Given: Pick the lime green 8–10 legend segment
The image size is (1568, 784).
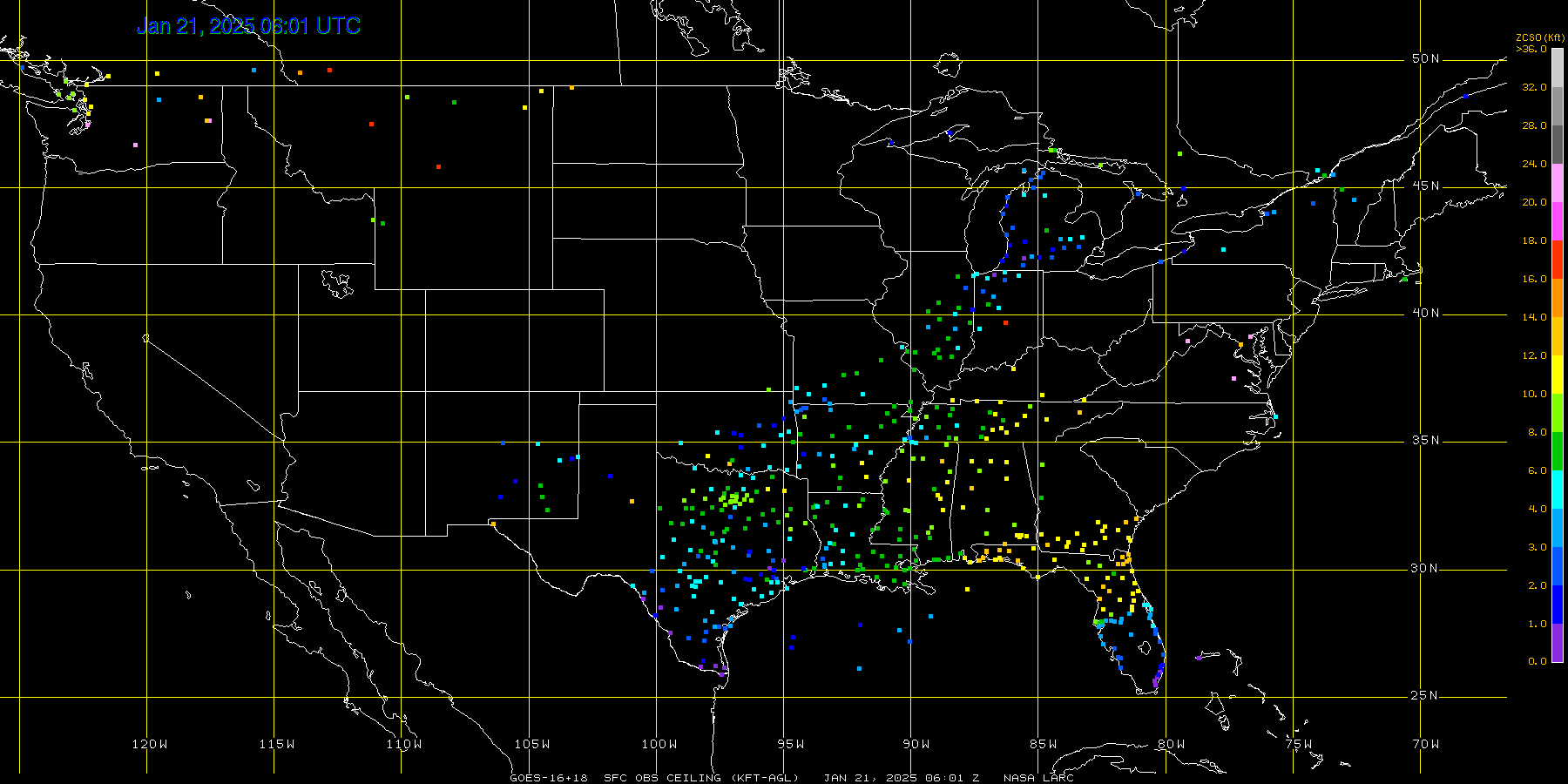Looking at the screenshot, I should point(1558,413).
